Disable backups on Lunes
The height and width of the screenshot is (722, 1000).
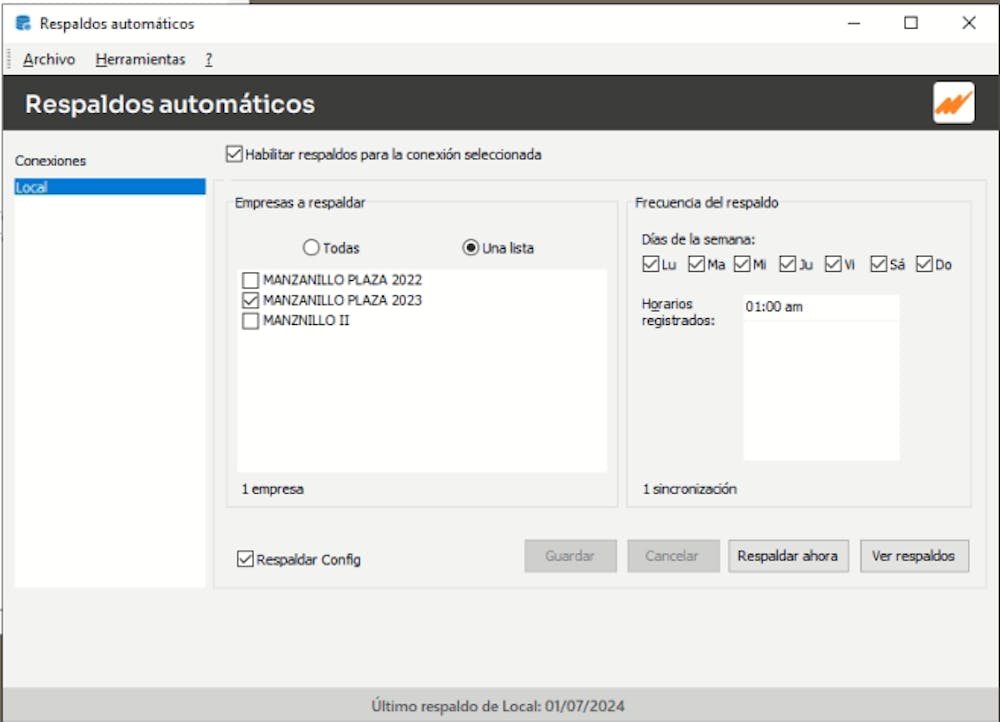tap(651, 264)
